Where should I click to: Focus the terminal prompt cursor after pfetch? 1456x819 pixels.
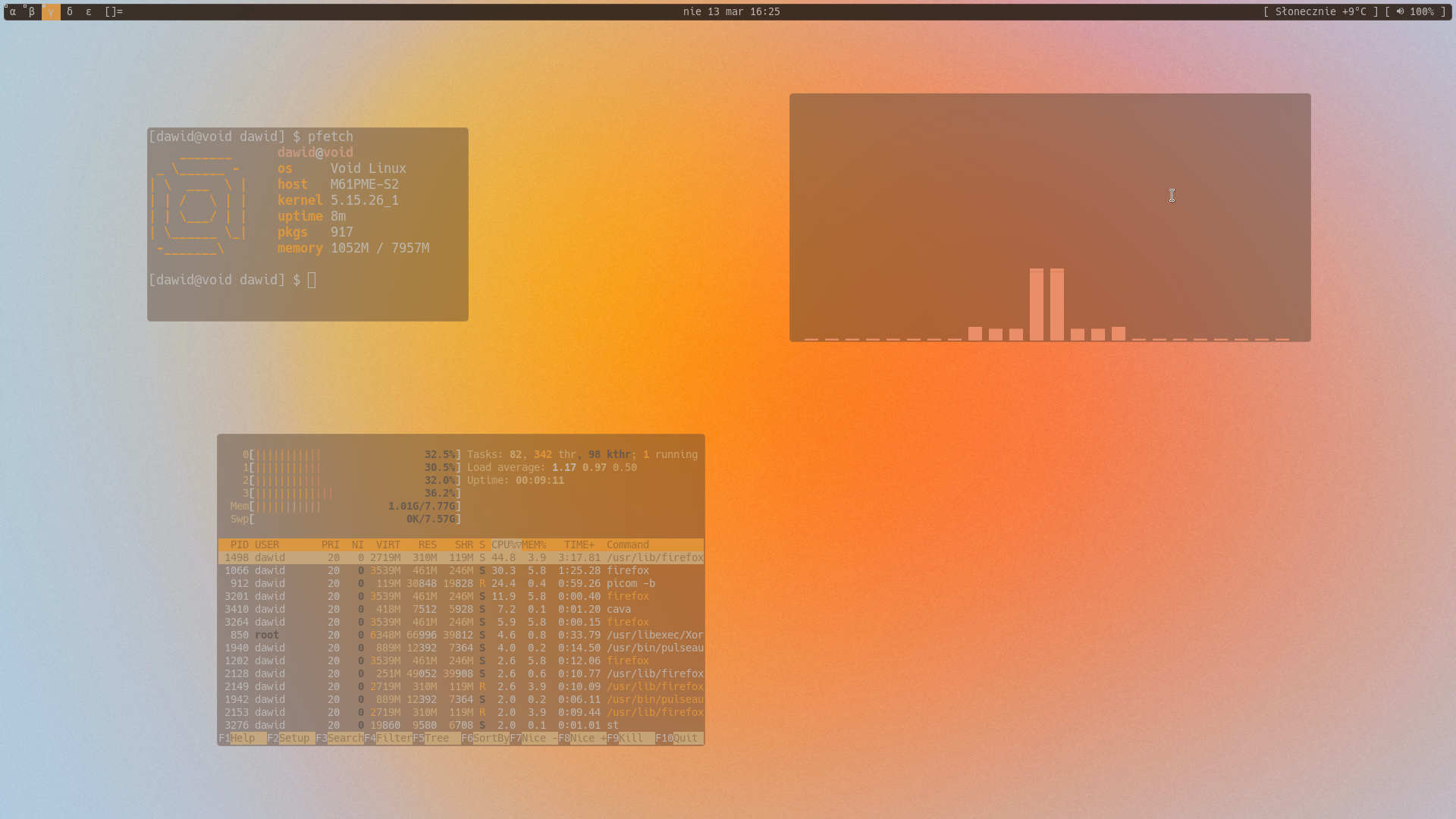(x=312, y=280)
